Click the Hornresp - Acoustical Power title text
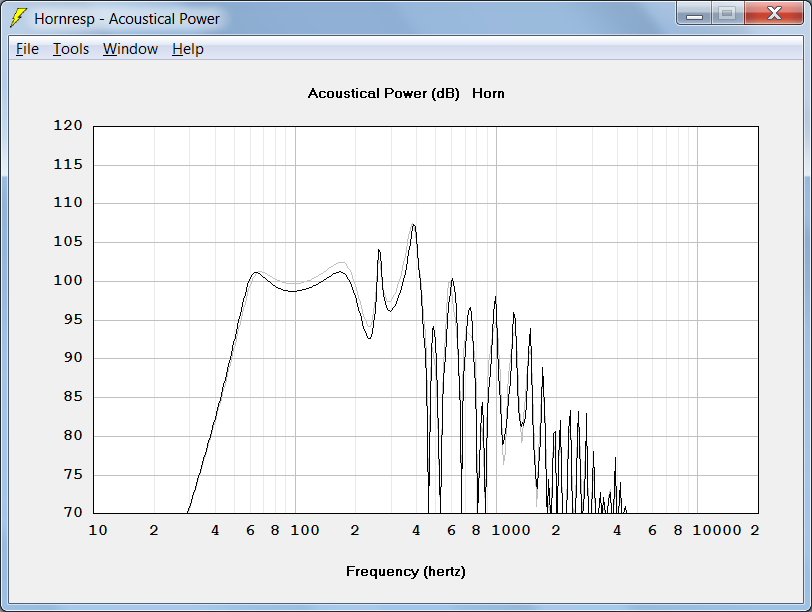The height and width of the screenshot is (612, 812). [127, 19]
